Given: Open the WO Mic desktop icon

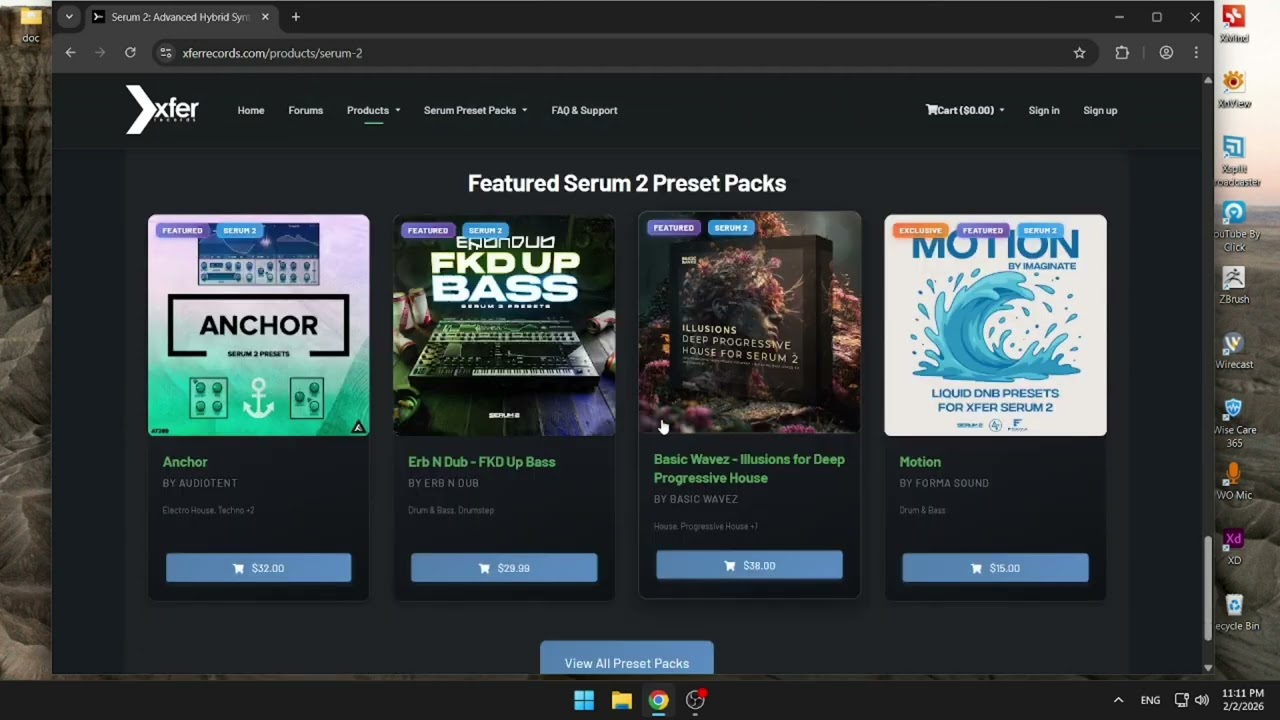Looking at the screenshot, I should pyautogui.click(x=1234, y=482).
